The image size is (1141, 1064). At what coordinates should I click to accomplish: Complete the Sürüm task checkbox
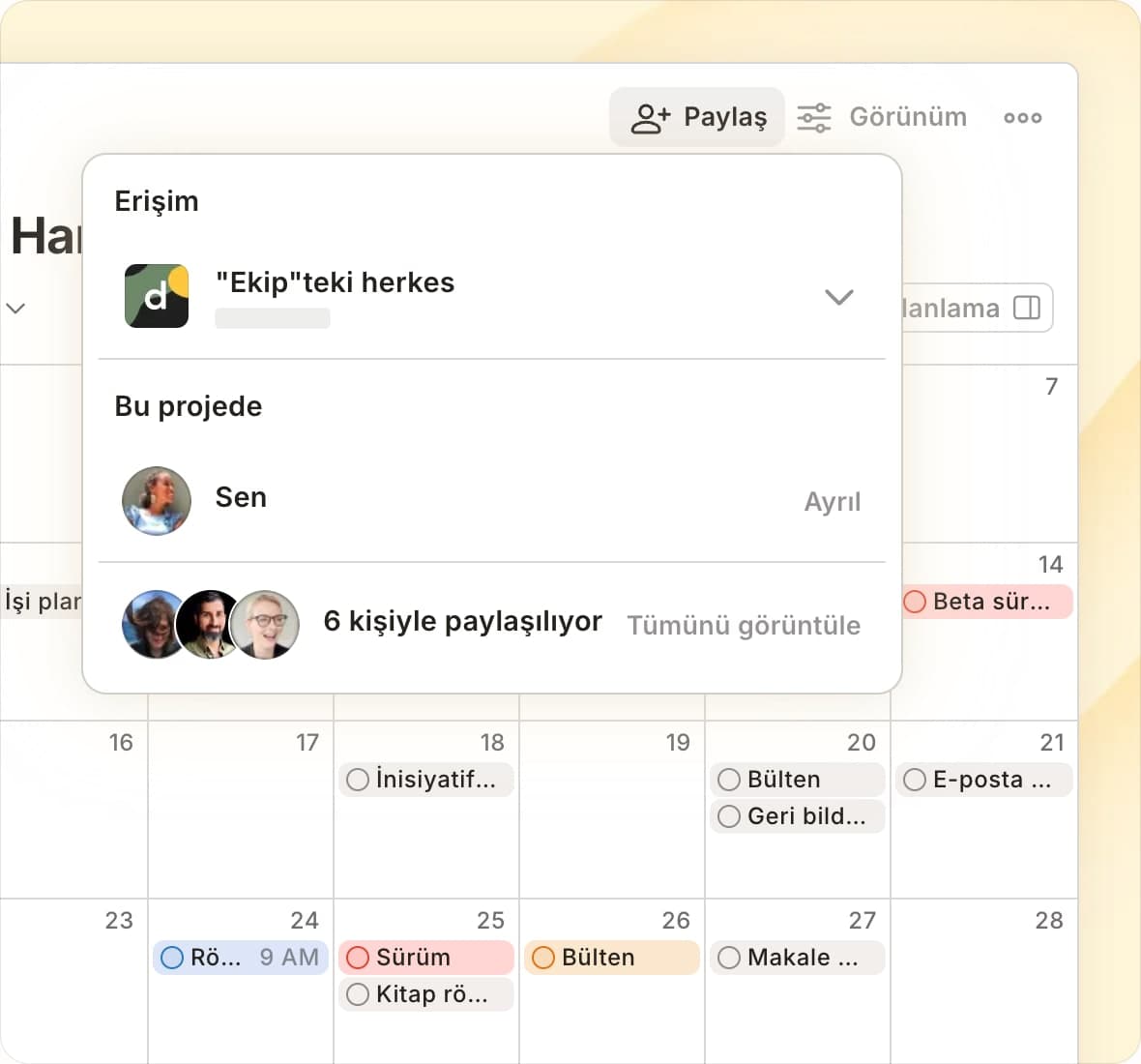[x=358, y=958]
